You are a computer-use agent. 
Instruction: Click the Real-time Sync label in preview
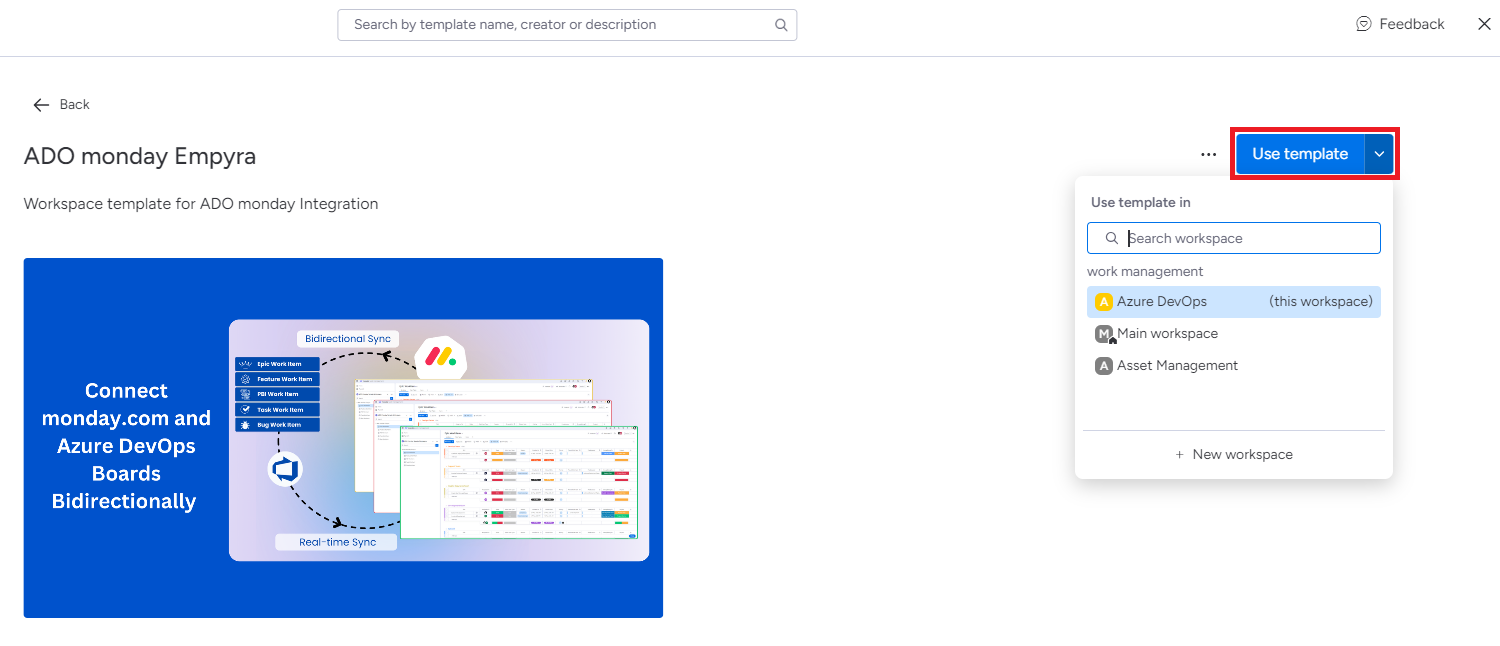pyautogui.click(x=338, y=542)
